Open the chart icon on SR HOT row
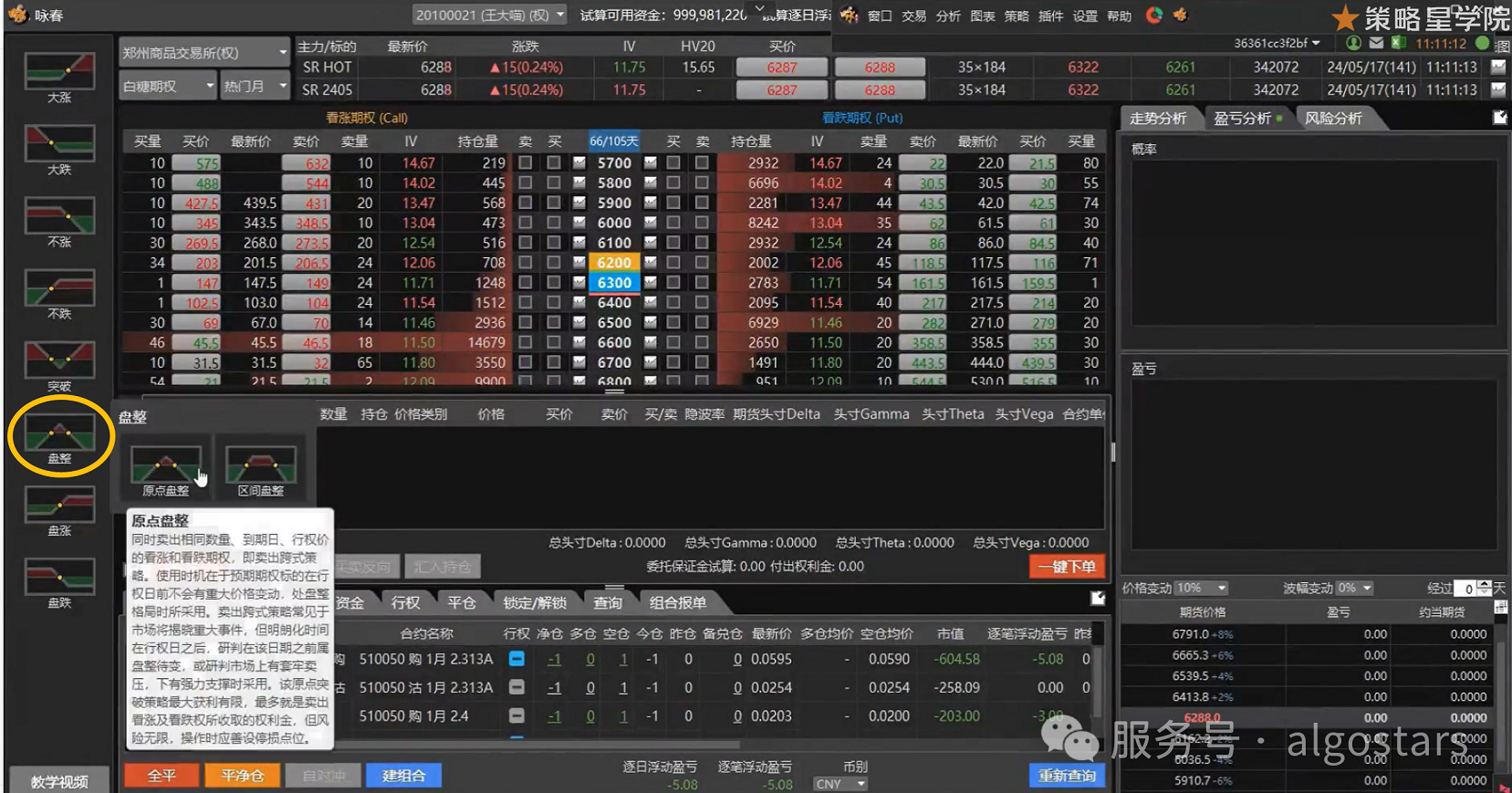 1497,68
